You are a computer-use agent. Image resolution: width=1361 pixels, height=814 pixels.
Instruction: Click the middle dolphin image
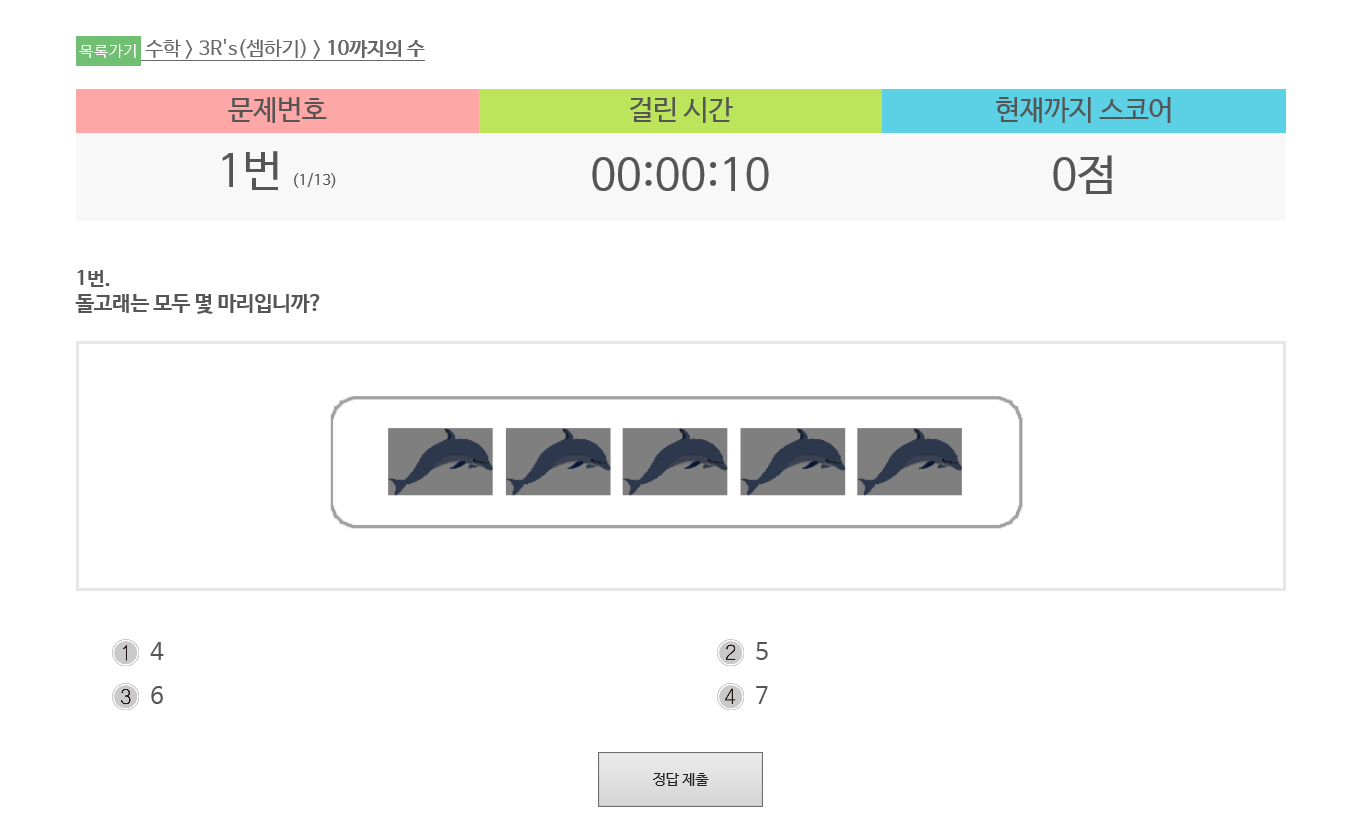click(675, 462)
